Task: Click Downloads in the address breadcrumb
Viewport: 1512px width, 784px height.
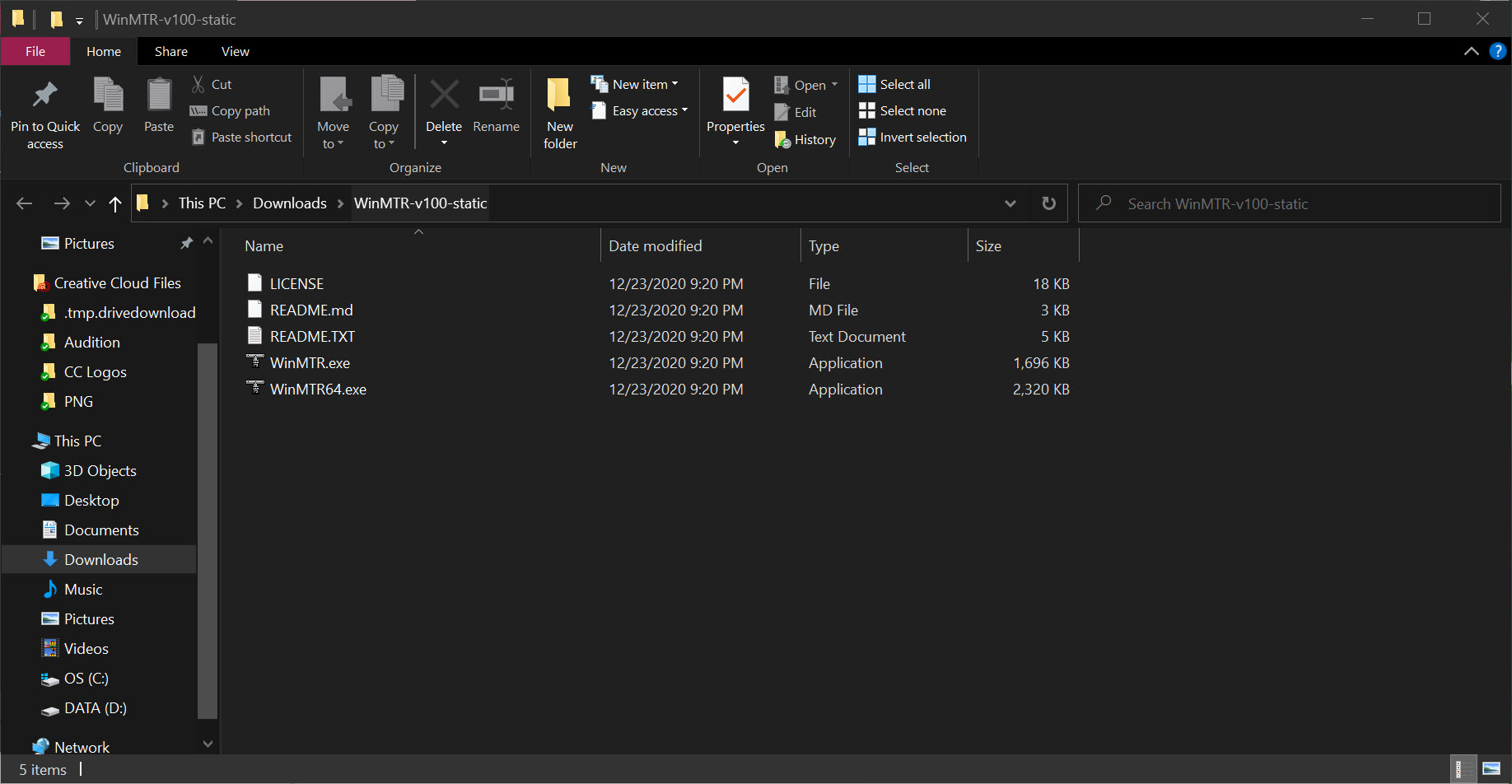Action: tap(289, 203)
